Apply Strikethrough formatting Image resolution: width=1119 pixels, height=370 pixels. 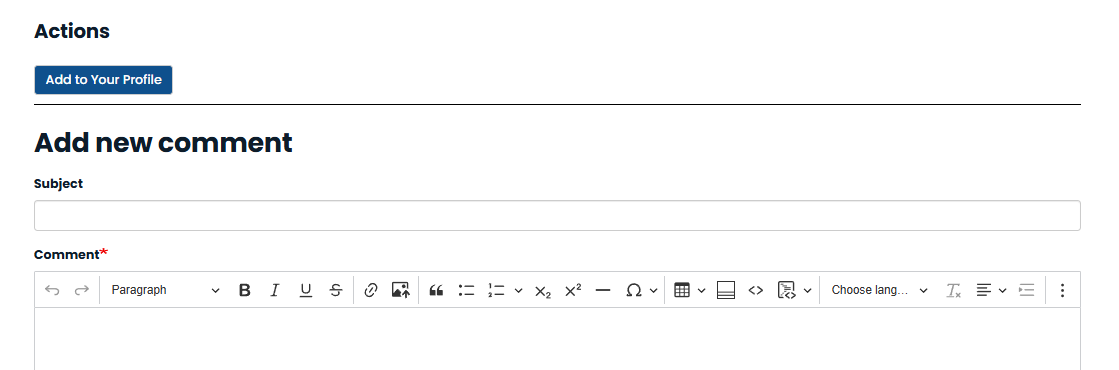(x=336, y=290)
